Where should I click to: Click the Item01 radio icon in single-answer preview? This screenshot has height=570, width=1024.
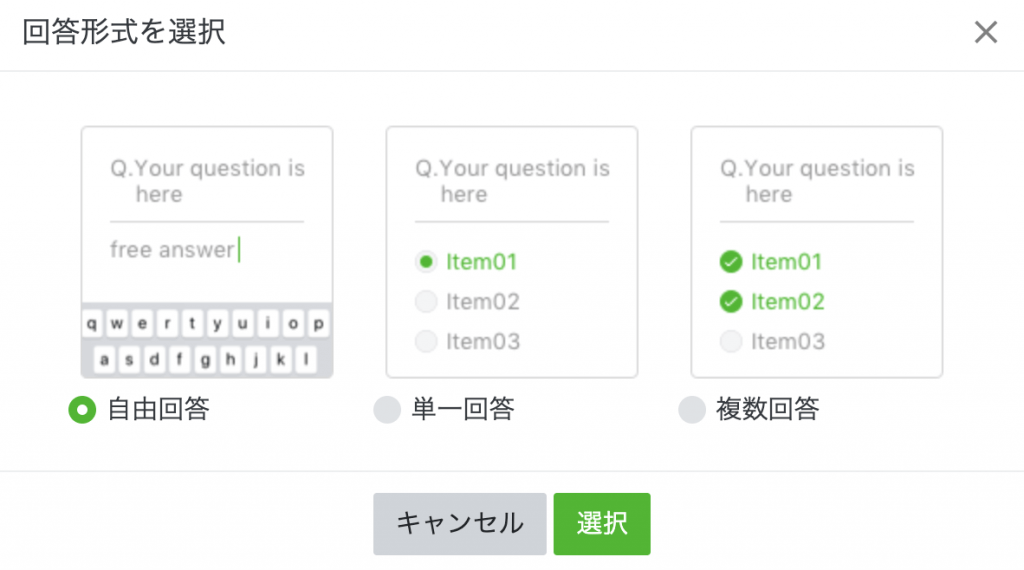(x=426, y=262)
